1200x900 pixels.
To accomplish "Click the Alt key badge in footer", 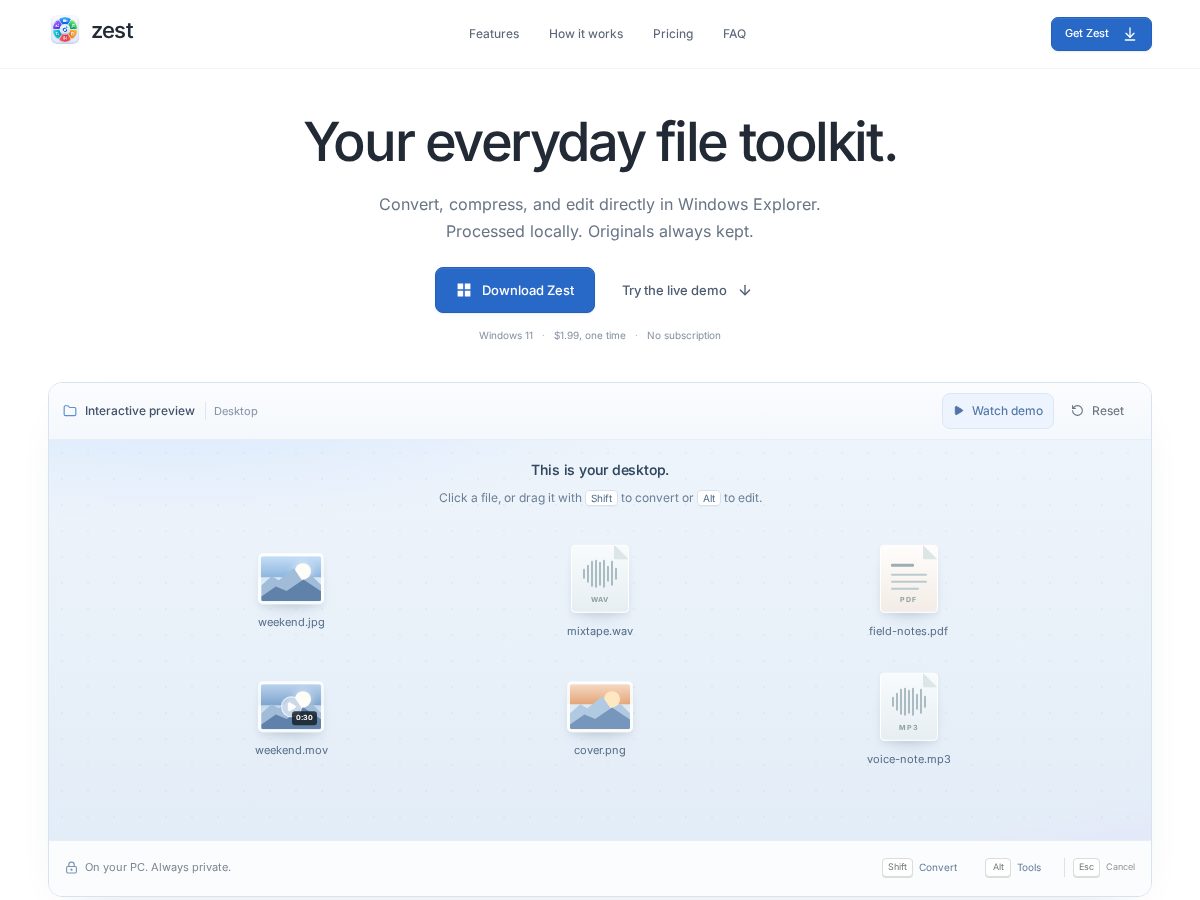I will pyautogui.click(x=998, y=867).
